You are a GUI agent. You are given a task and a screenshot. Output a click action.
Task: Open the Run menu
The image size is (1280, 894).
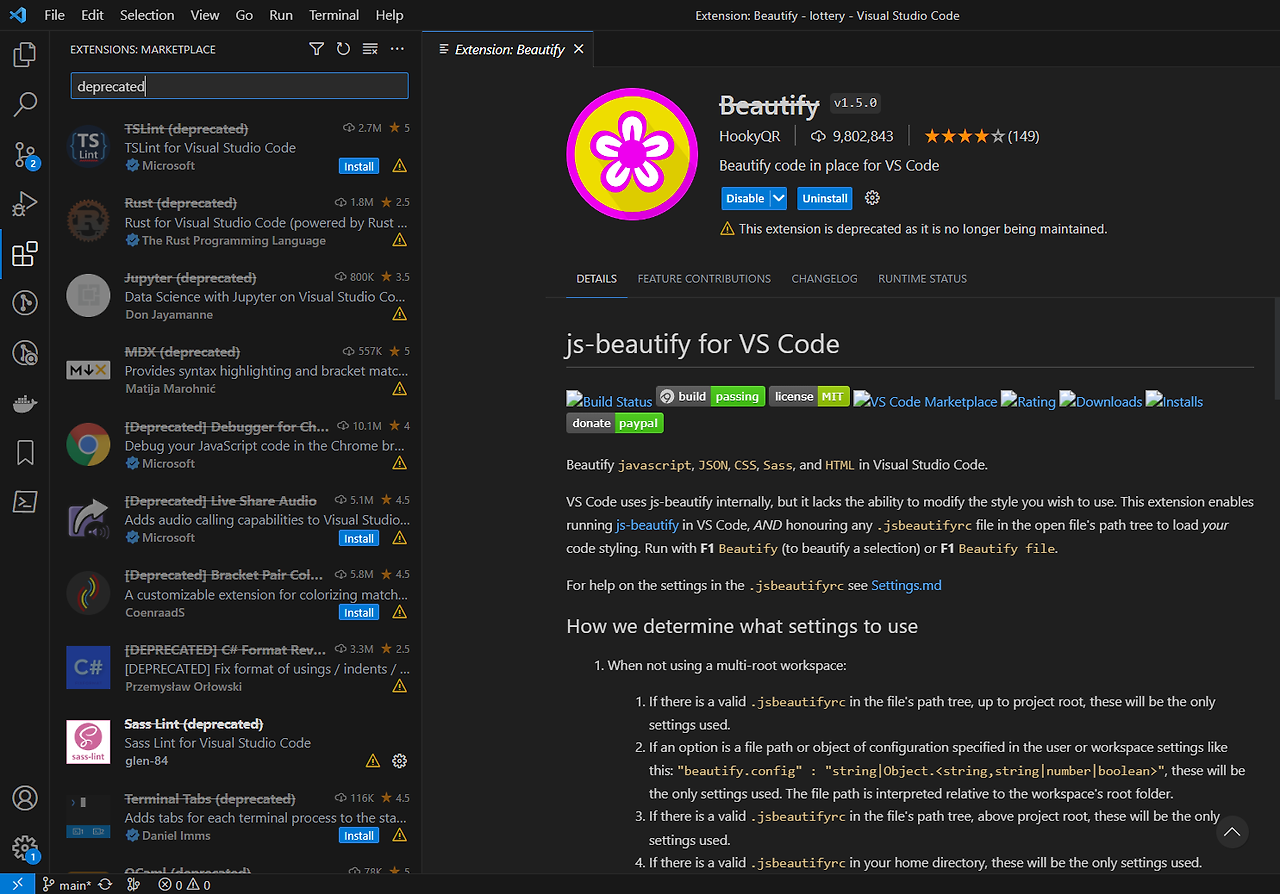pos(281,15)
